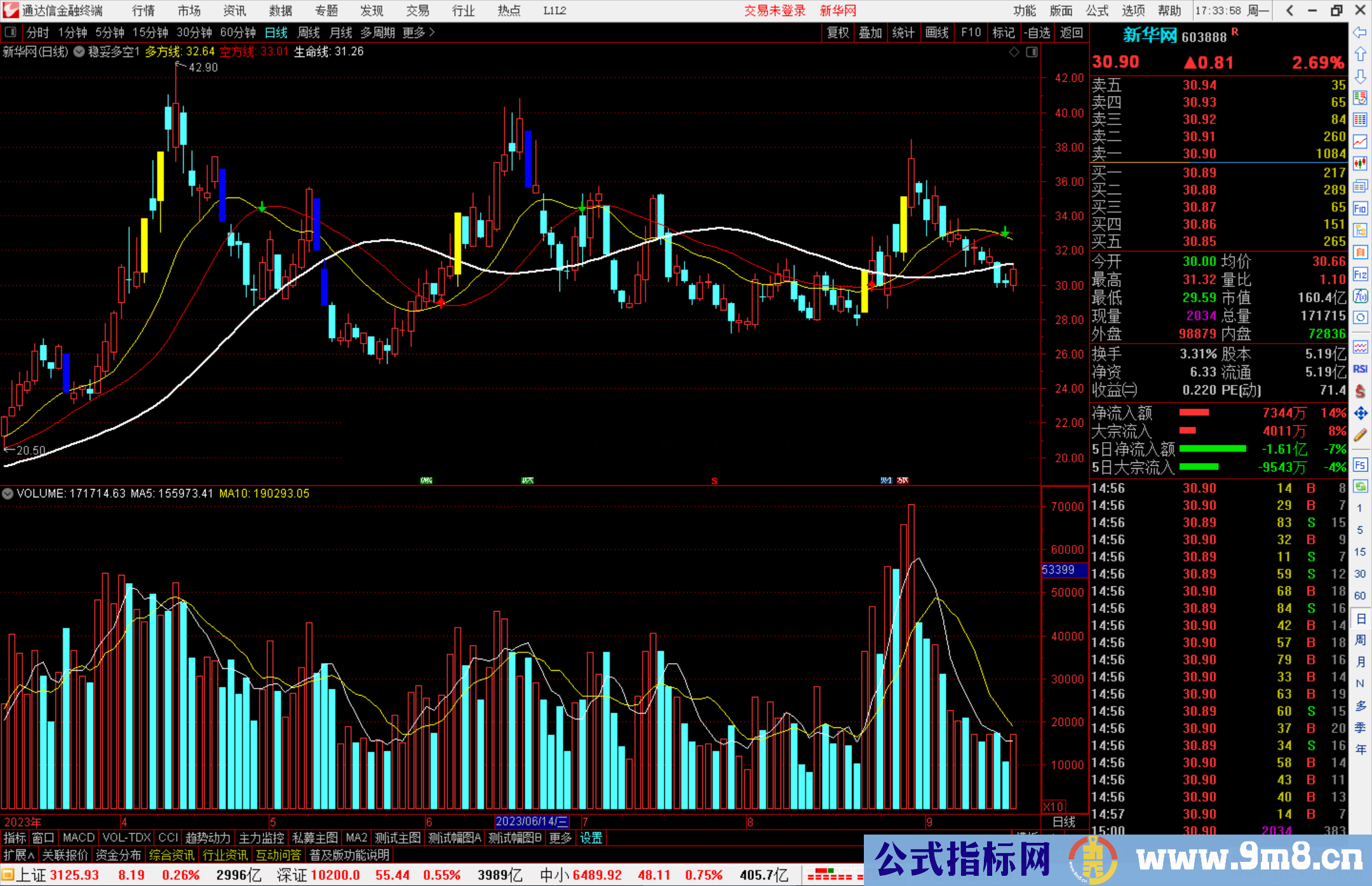Open the 标记 marking options
The height and width of the screenshot is (886, 1372).
1004,32
